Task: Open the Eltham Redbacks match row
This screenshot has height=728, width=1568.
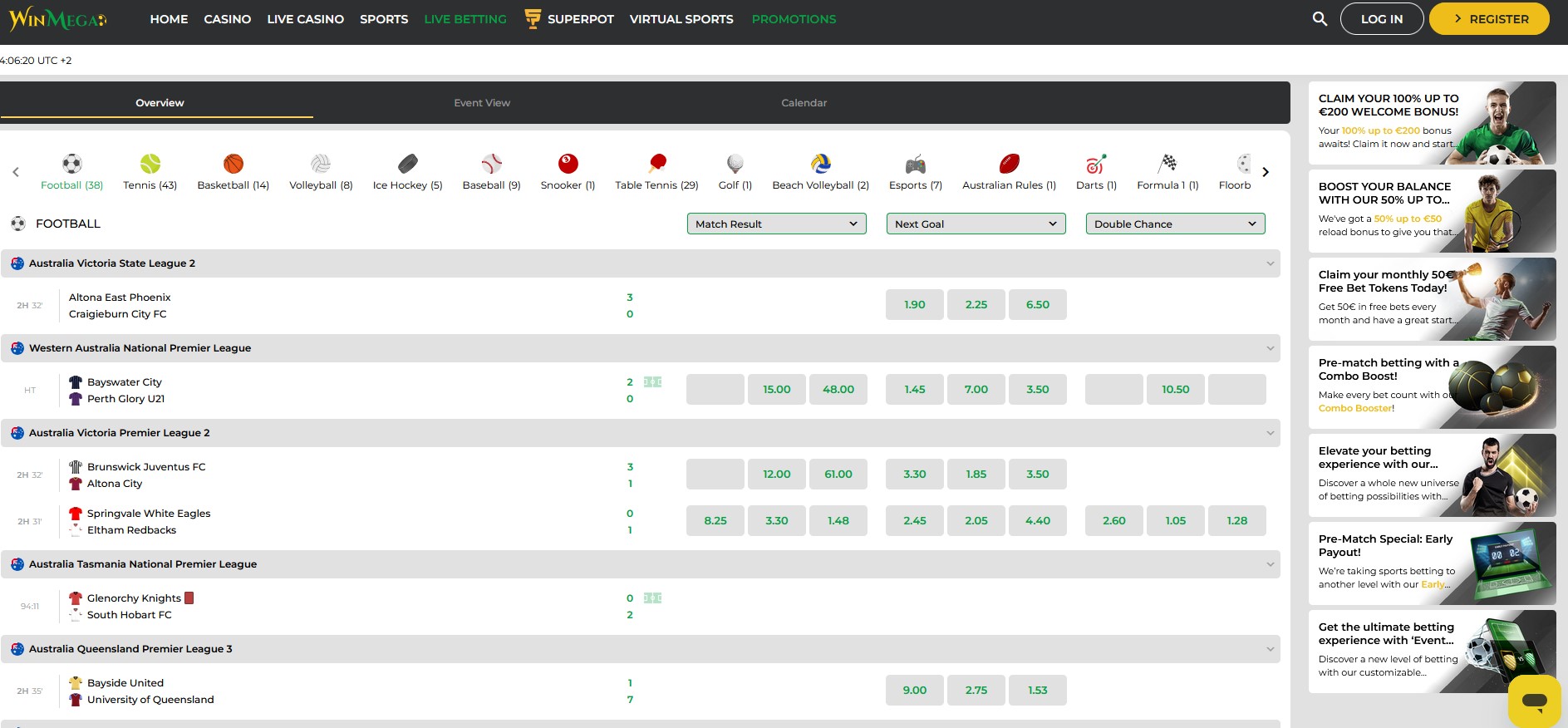Action: click(x=131, y=530)
